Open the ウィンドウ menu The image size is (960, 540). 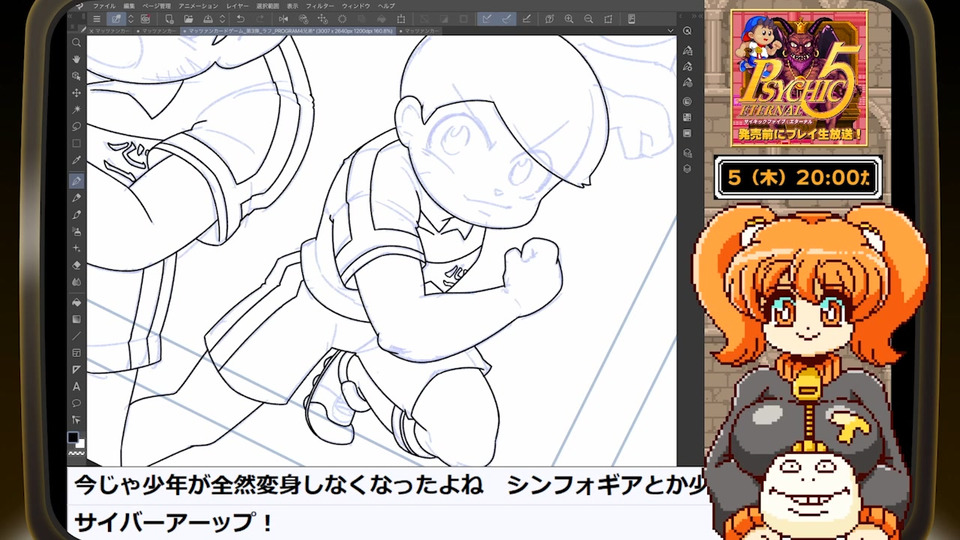(356, 6)
